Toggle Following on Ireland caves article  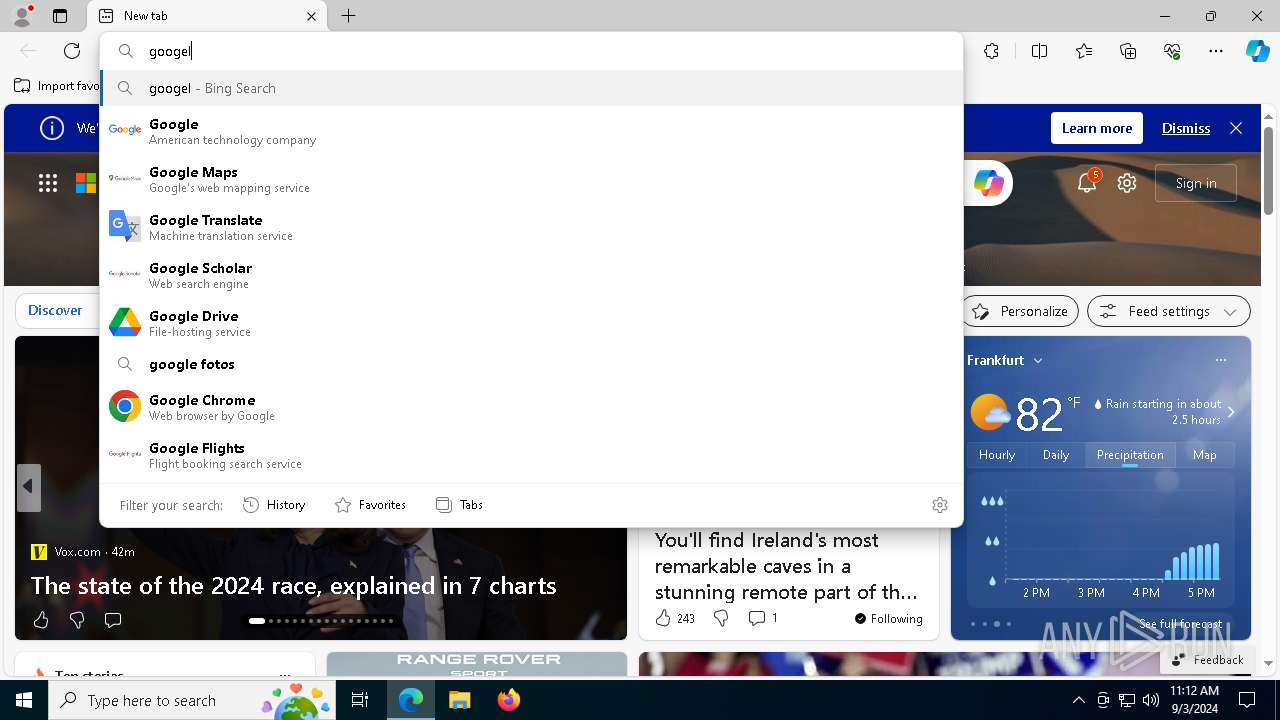point(889,619)
